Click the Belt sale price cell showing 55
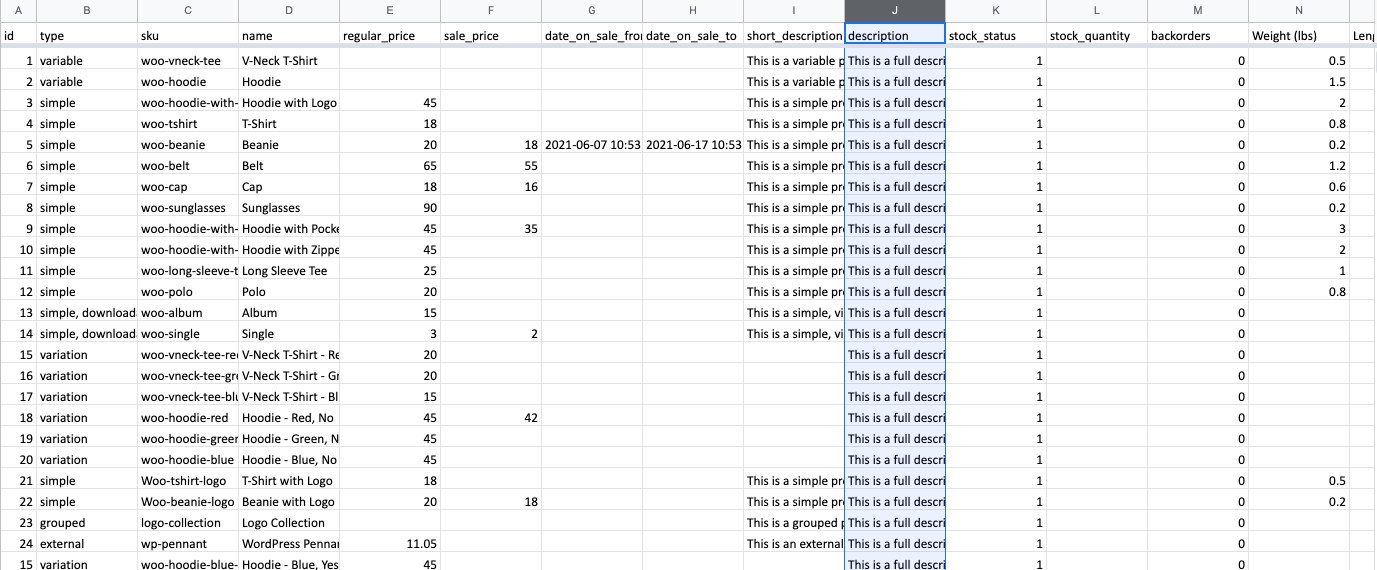This screenshot has width=1377, height=570. pos(490,166)
